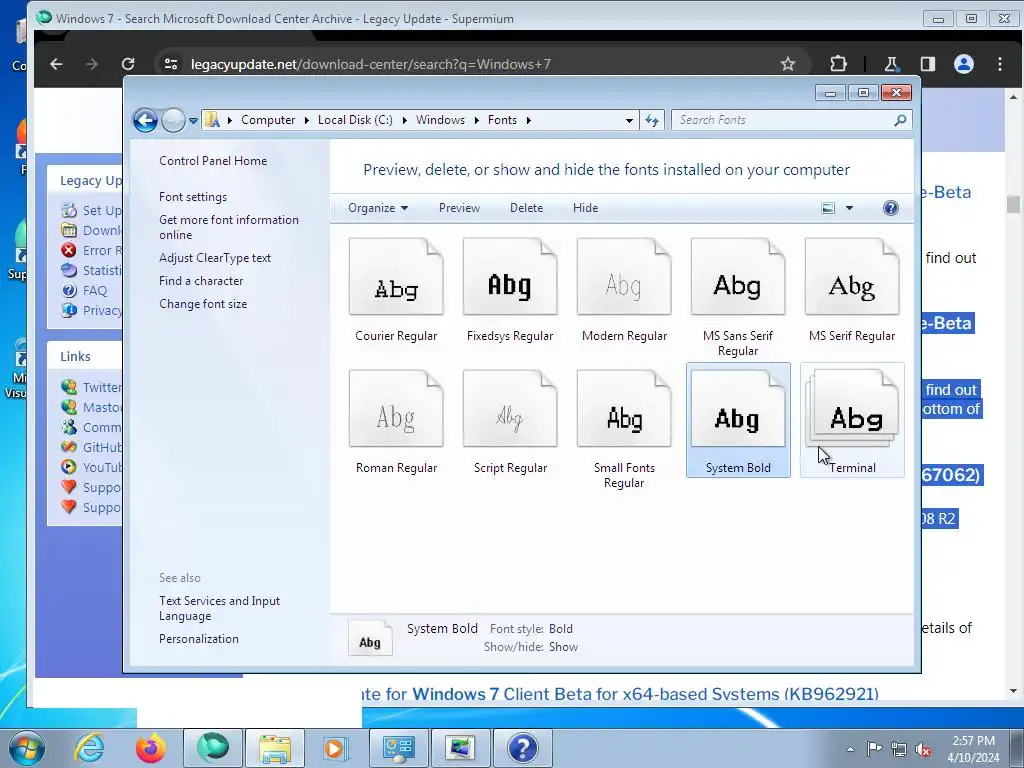Click the Search Fonts input field

(784, 120)
